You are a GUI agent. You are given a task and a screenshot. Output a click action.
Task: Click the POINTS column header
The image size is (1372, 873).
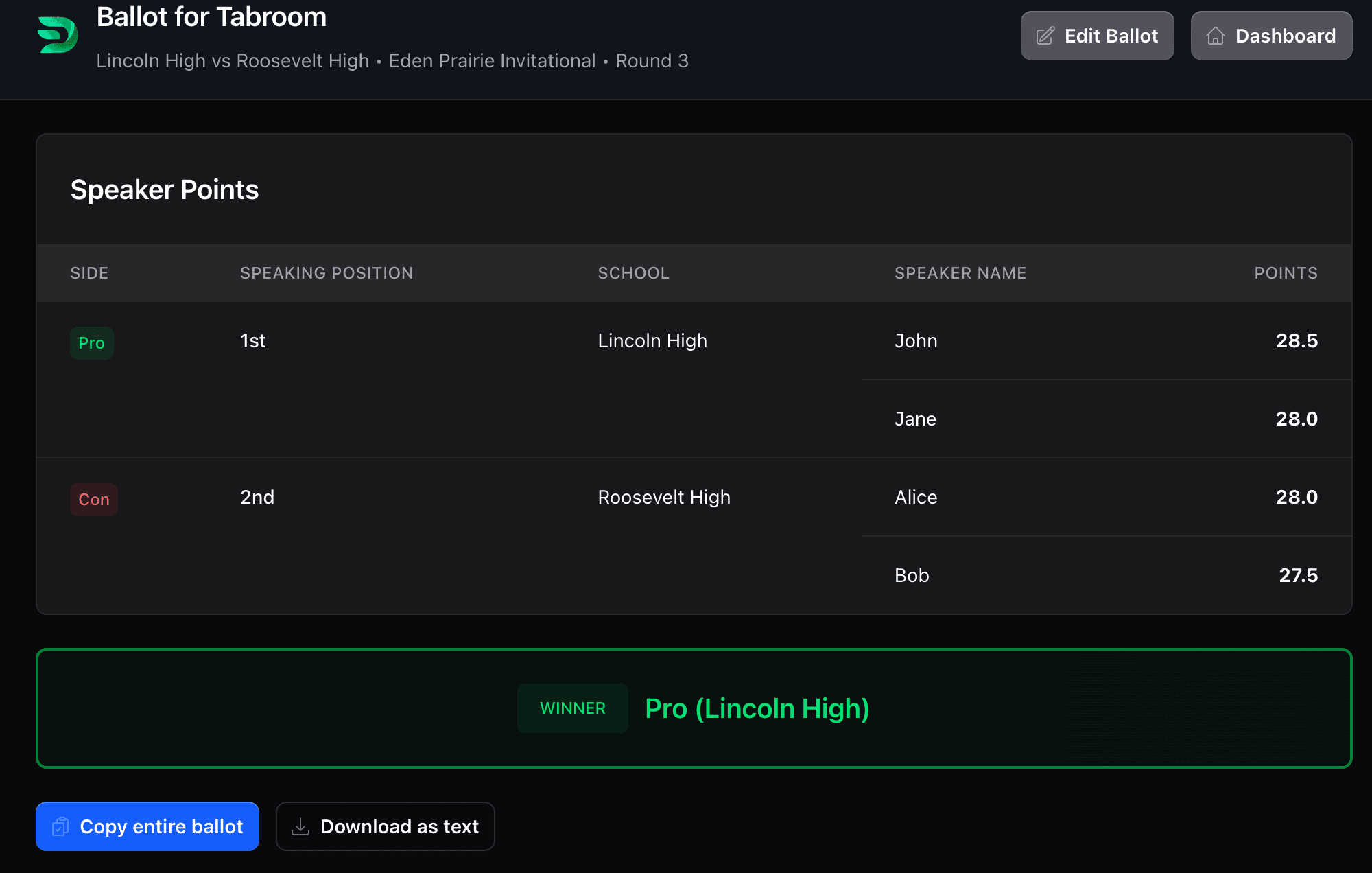[x=1286, y=273]
